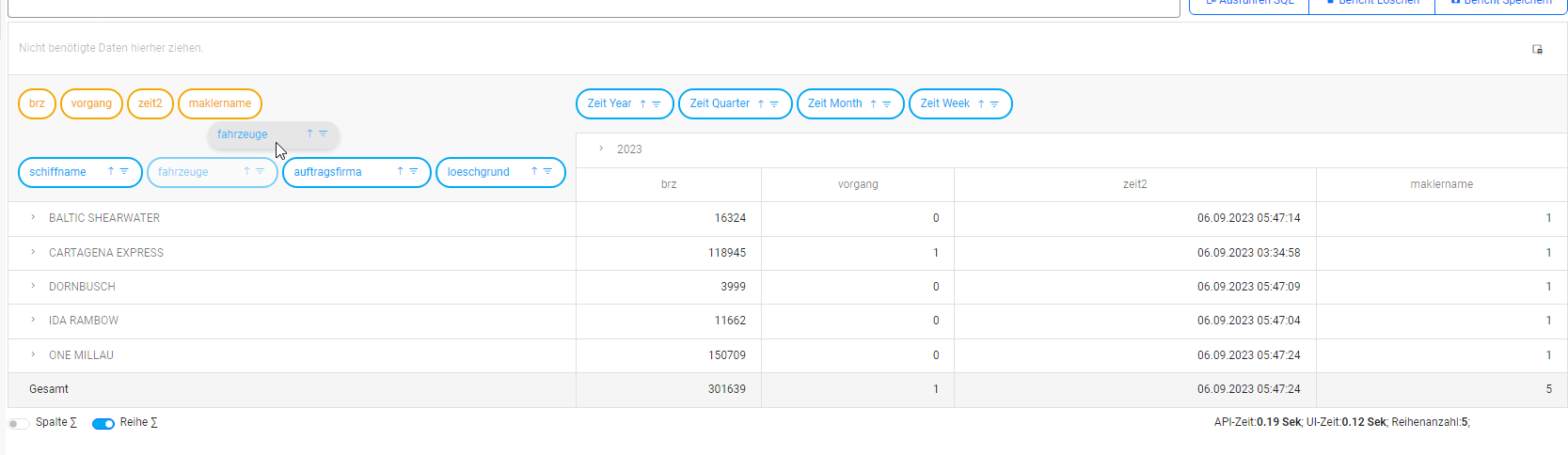Open the filter icon on schiffname chip
The height and width of the screenshot is (455, 1568).
coord(124,172)
